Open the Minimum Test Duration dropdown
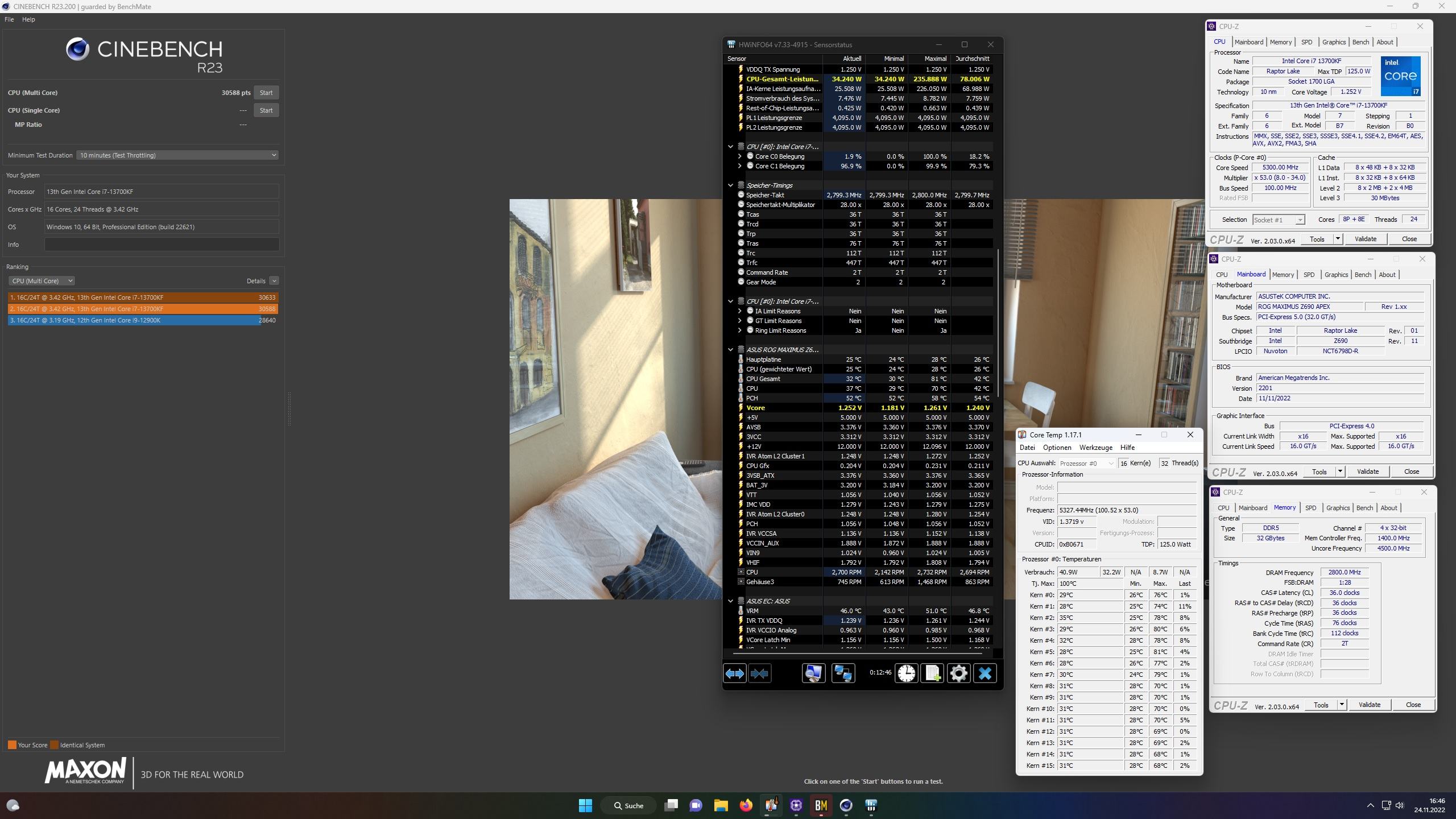This screenshot has height=819, width=1456. 177,155
